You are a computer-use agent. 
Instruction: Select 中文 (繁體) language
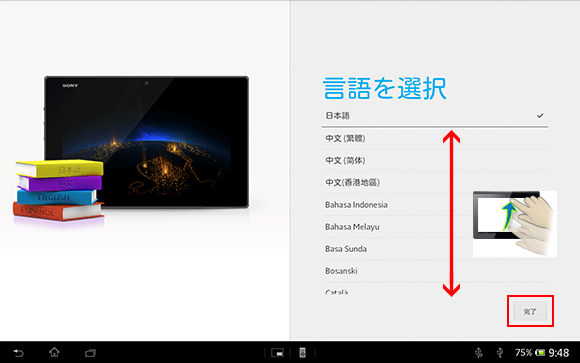point(435,138)
